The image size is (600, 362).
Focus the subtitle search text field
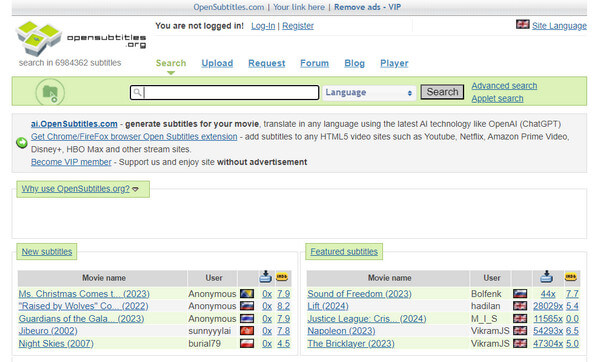coord(224,92)
